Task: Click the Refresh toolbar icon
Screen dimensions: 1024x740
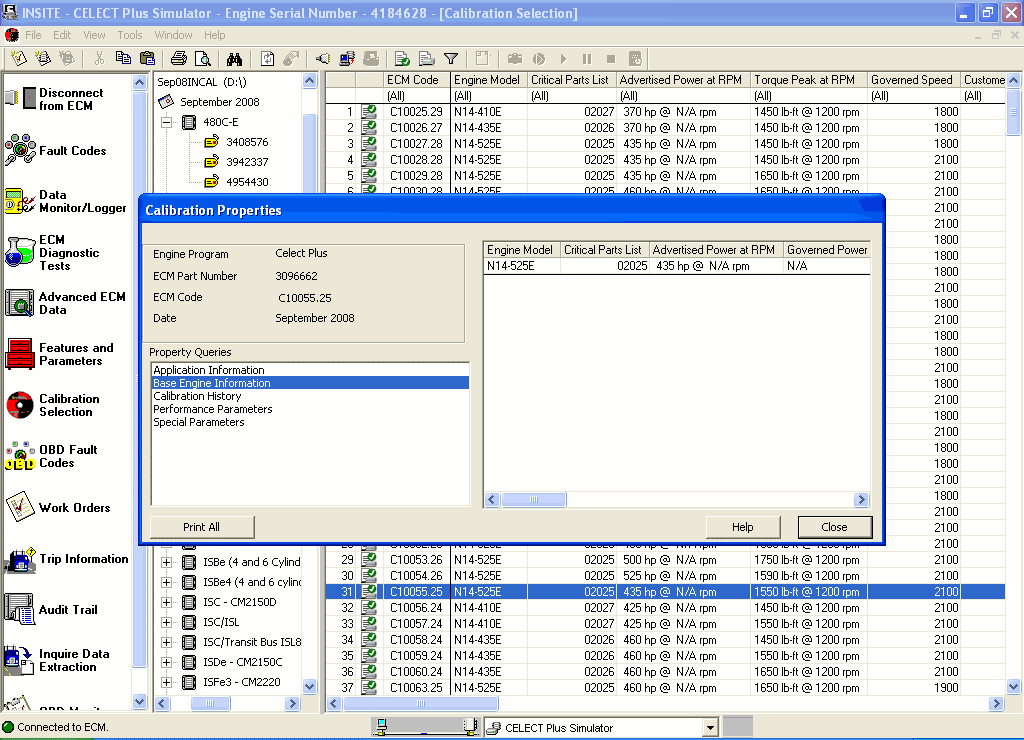Action: [268, 59]
